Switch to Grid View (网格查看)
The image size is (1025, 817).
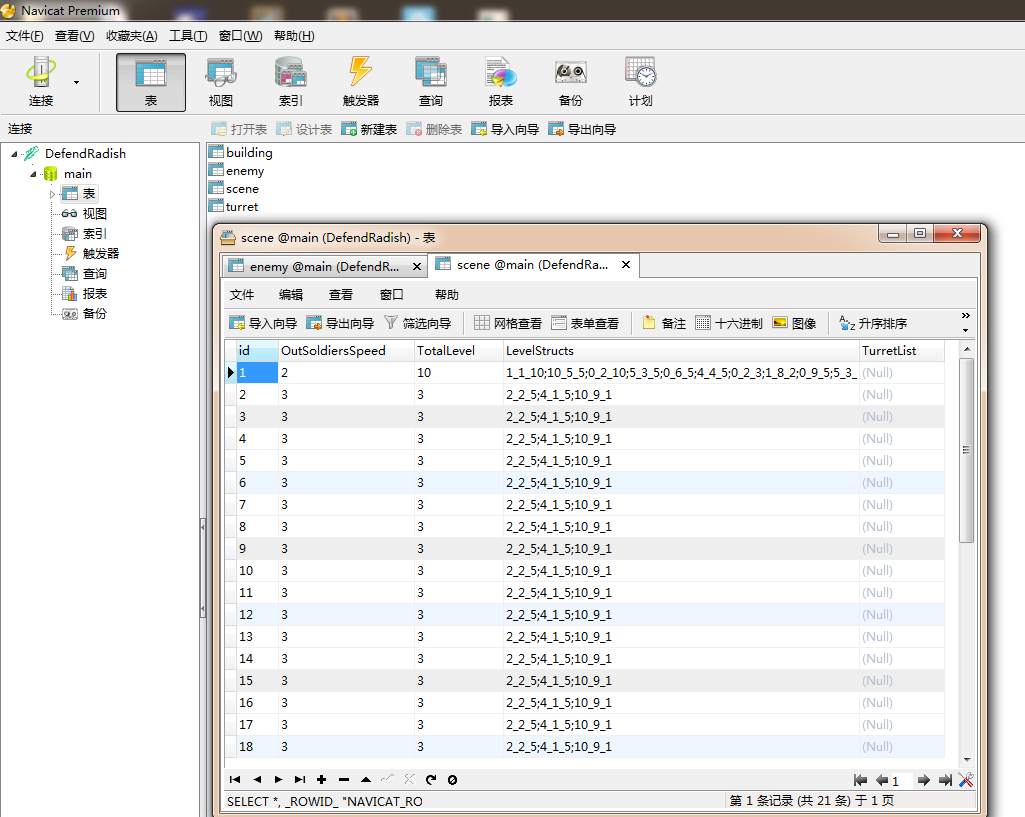point(508,323)
